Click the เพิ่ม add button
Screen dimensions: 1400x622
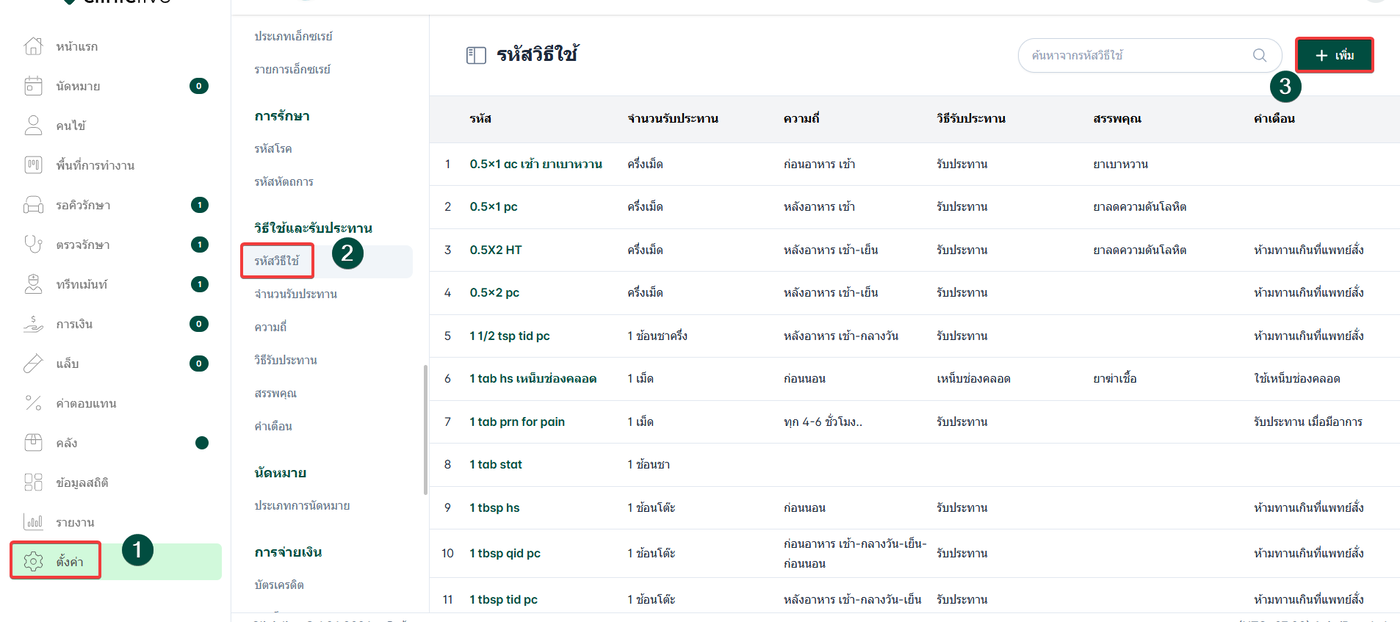[1334, 55]
